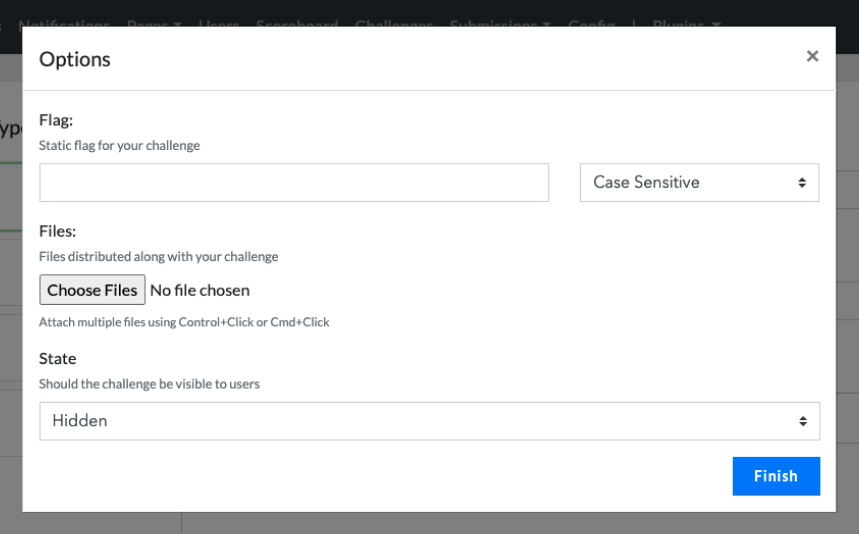Expand the Pages dropdown in navbar
859x534 pixels.
coord(154,23)
